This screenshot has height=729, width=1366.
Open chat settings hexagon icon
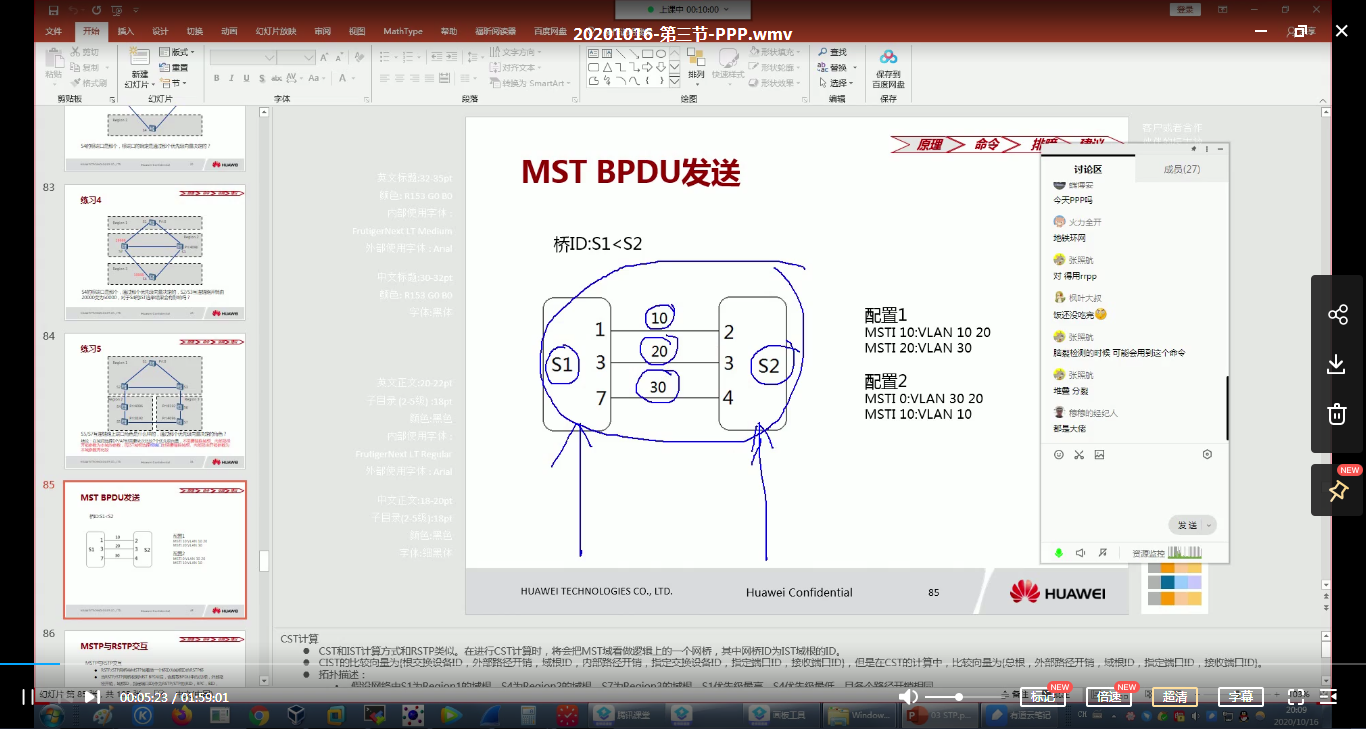(x=1207, y=454)
